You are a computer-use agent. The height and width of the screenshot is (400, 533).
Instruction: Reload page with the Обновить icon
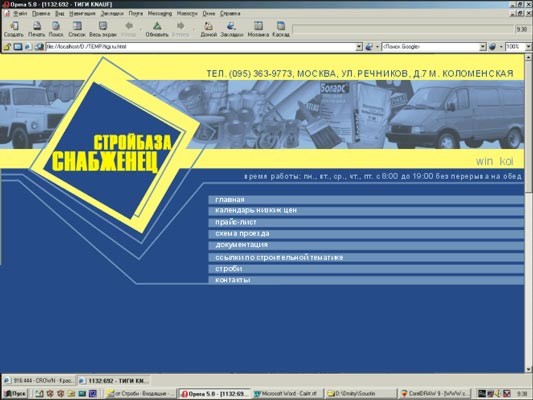coord(157,29)
